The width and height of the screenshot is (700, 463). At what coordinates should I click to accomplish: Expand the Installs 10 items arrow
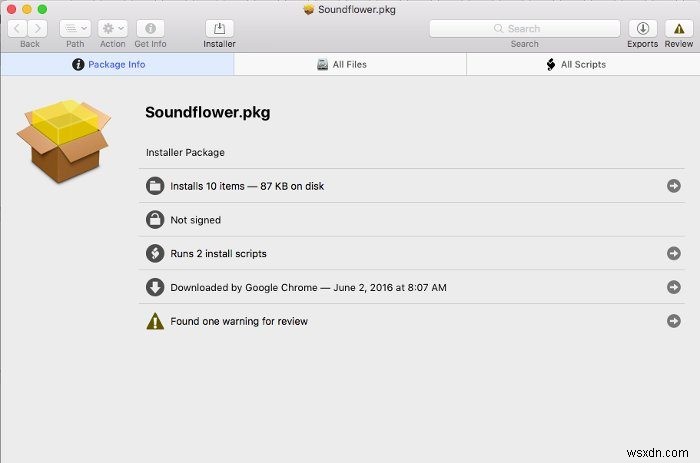674,186
